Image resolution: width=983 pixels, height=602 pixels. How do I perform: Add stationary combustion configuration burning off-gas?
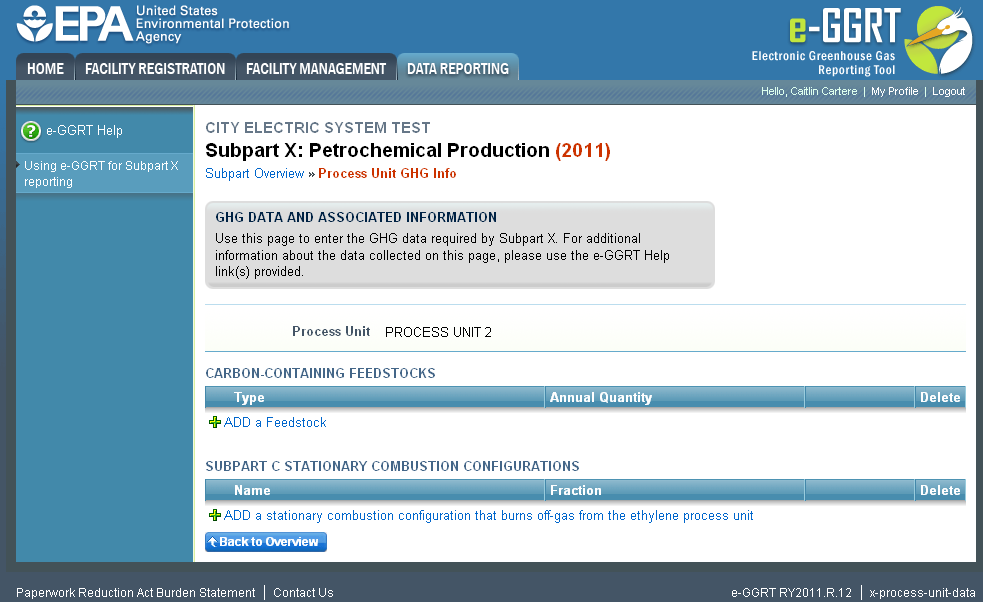(x=488, y=515)
